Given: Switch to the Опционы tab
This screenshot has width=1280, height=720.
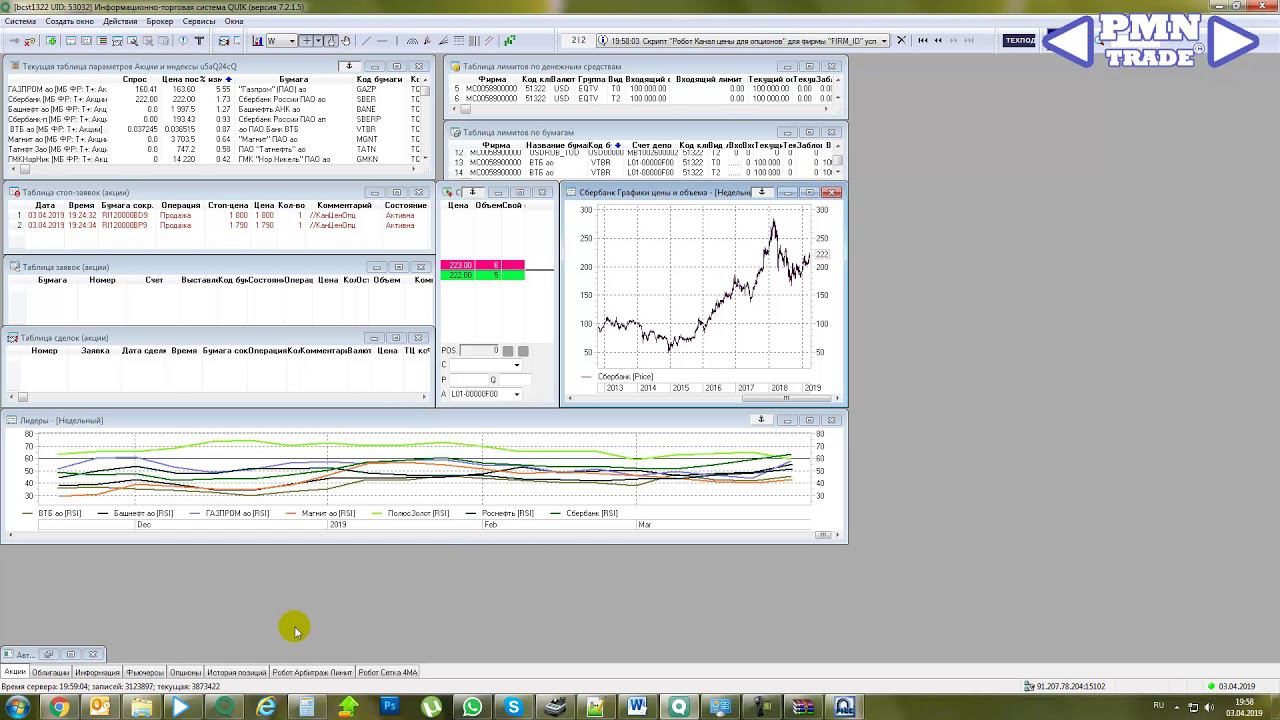Looking at the screenshot, I should point(185,672).
